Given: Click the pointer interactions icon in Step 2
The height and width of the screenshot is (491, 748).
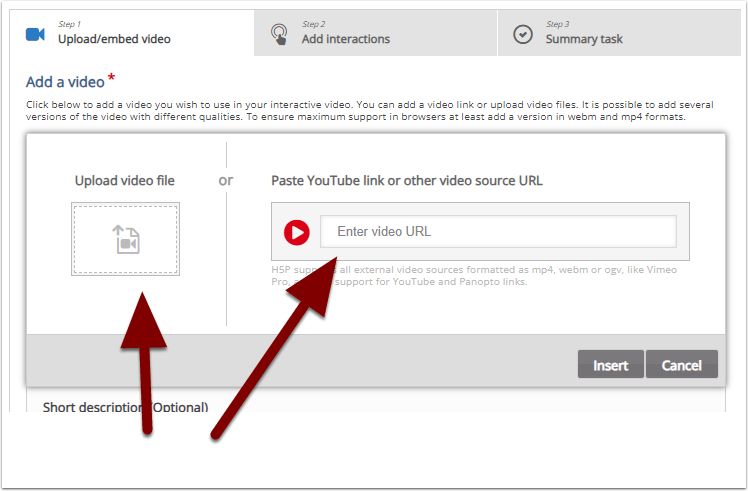Looking at the screenshot, I should (x=281, y=34).
